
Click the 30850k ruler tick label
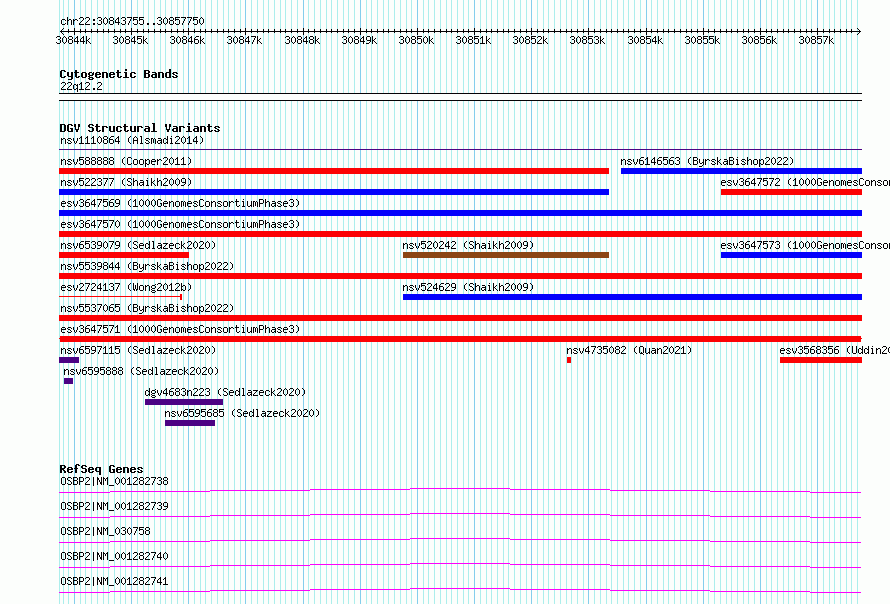pyautogui.click(x=416, y=40)
